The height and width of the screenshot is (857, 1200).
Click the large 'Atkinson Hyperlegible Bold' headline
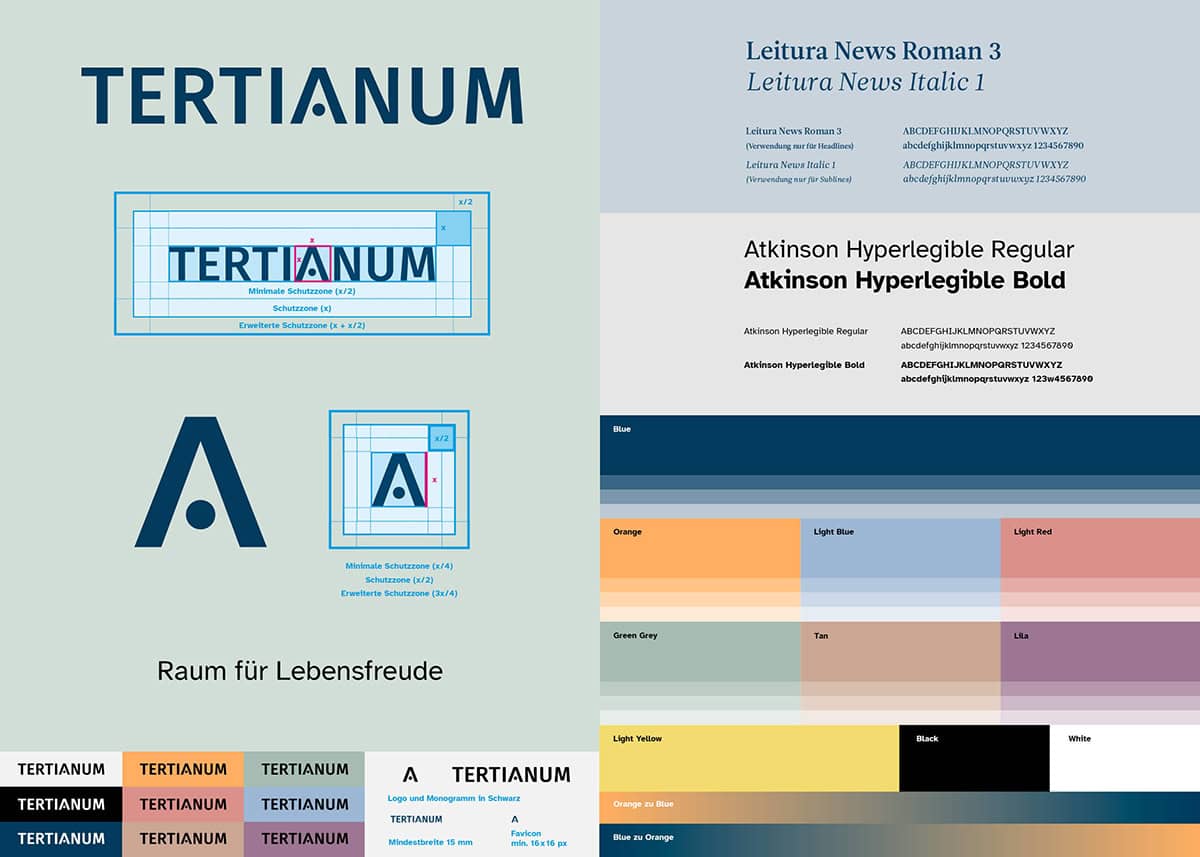pos(904,281)
